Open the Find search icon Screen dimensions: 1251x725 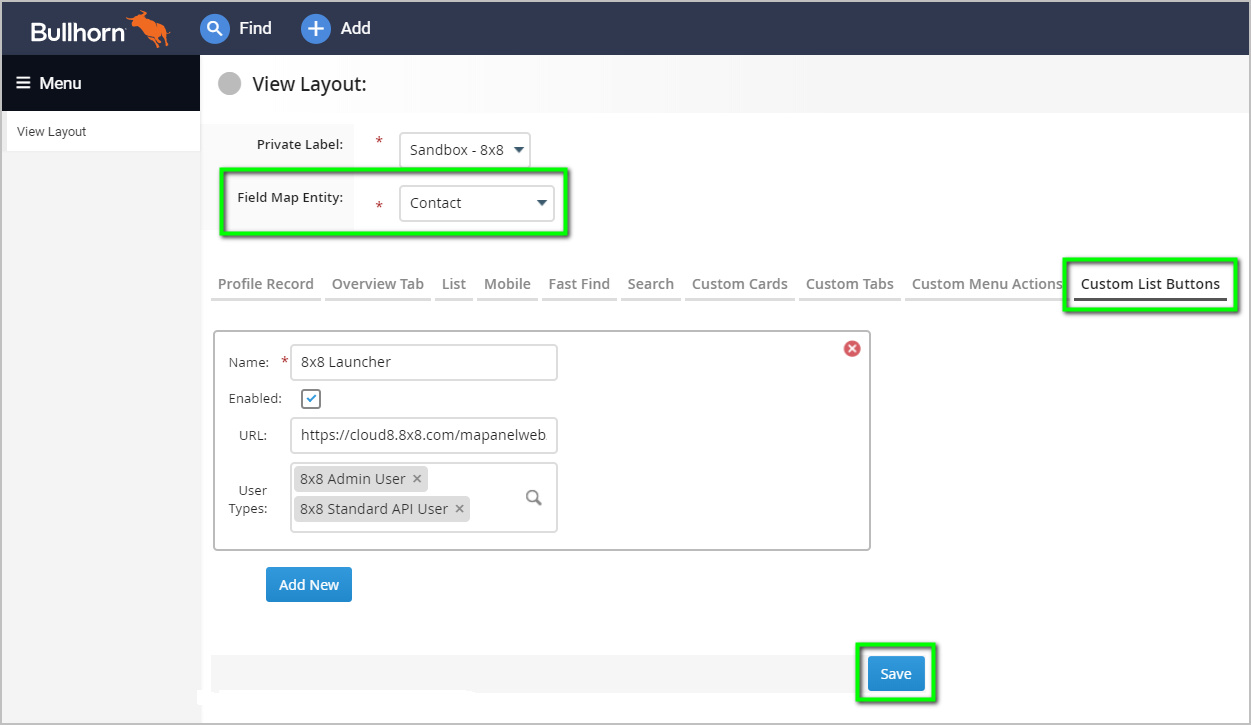tap(215, 29)
